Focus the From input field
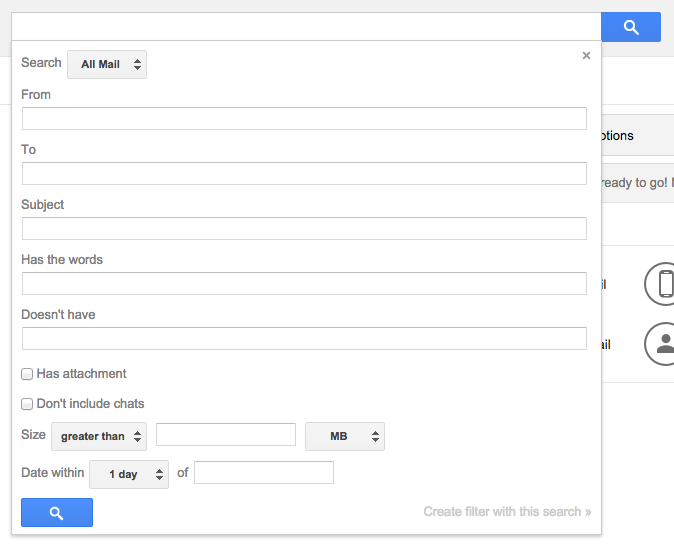This screenshot has width=674, height=550. 304,119
